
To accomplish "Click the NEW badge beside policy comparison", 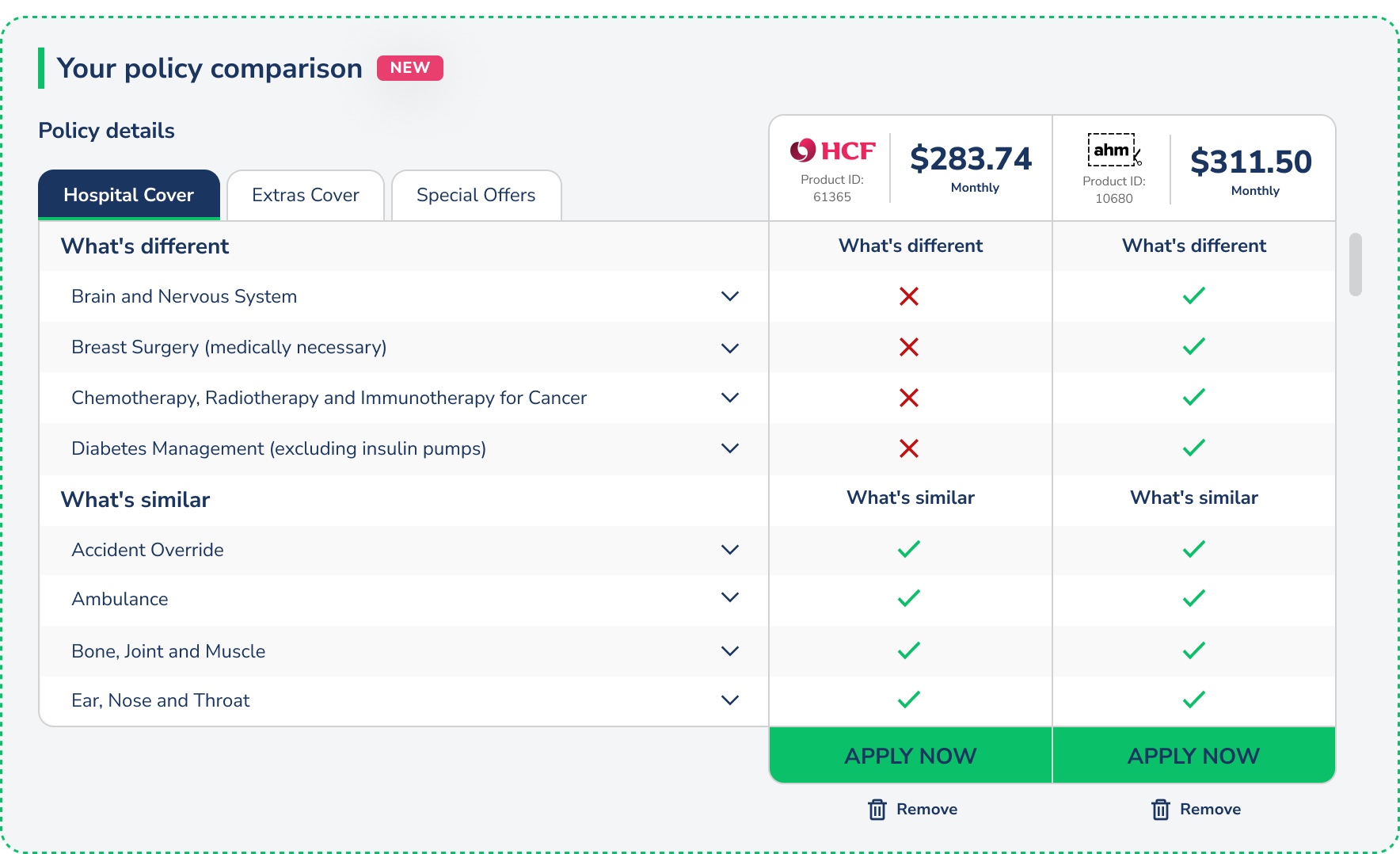I will click(409, 68).
